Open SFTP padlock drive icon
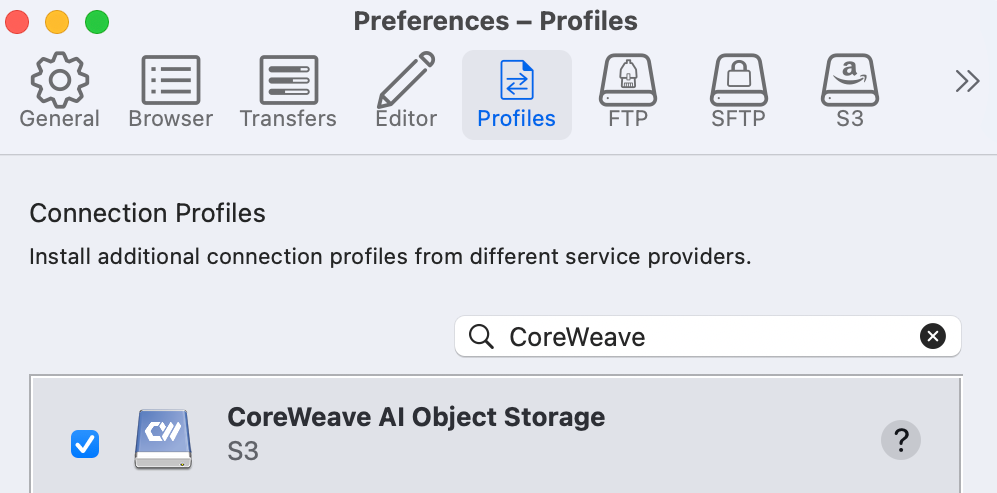This screenshot has width=997, height=493. pos(738,80)
